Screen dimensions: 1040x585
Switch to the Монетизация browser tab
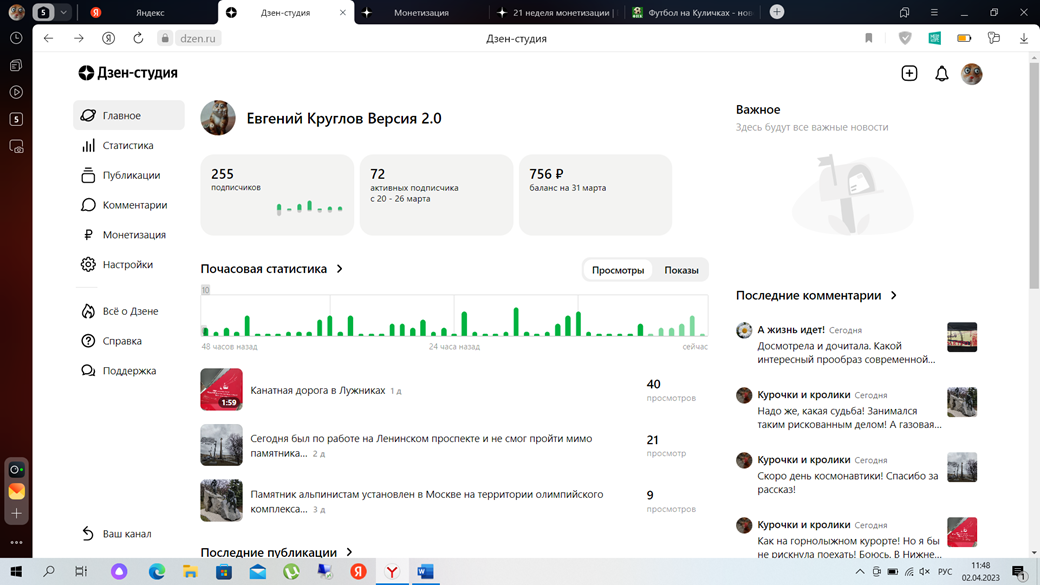pos(421,13)
